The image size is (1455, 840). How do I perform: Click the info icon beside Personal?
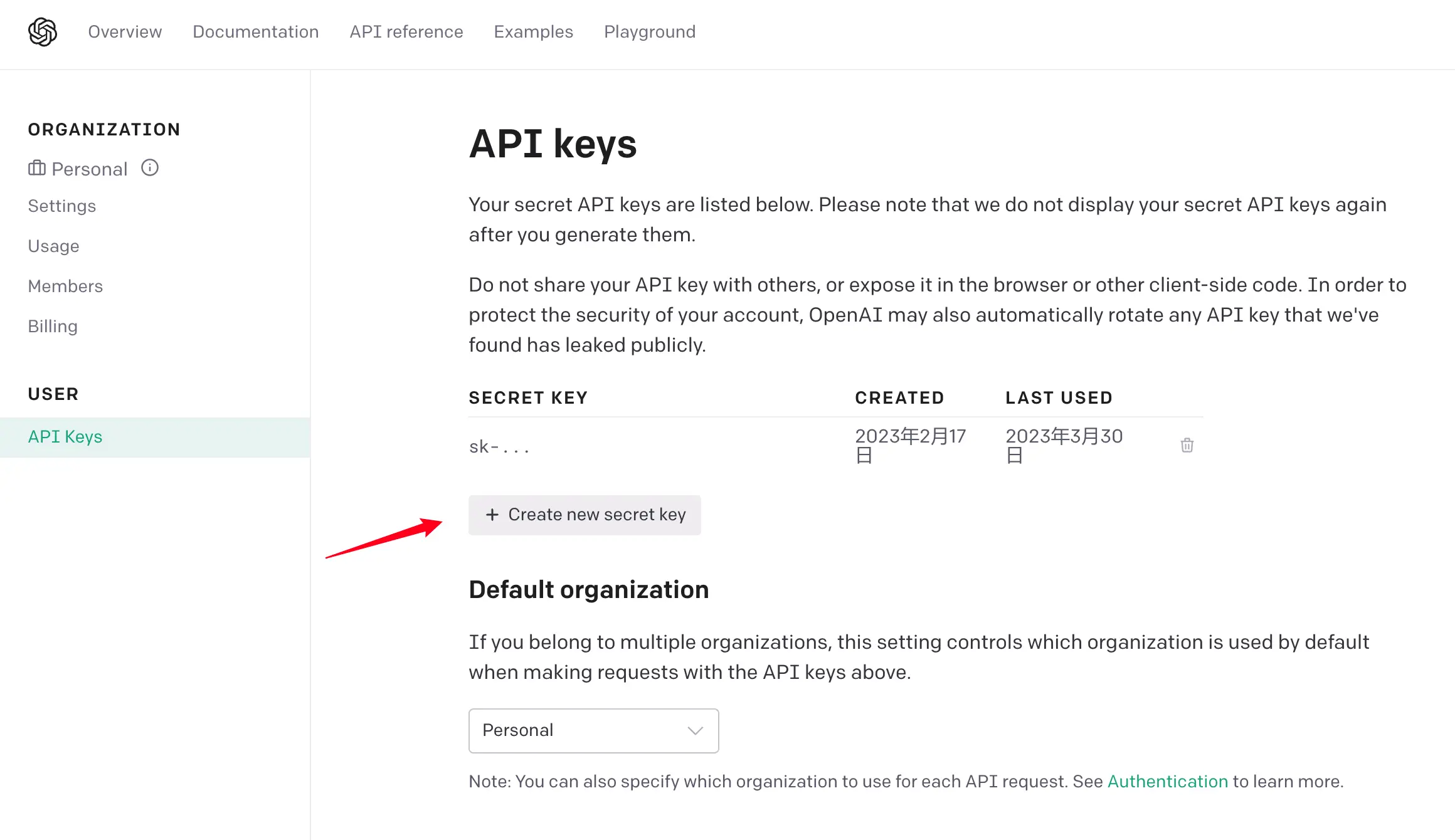click(150, 167)
